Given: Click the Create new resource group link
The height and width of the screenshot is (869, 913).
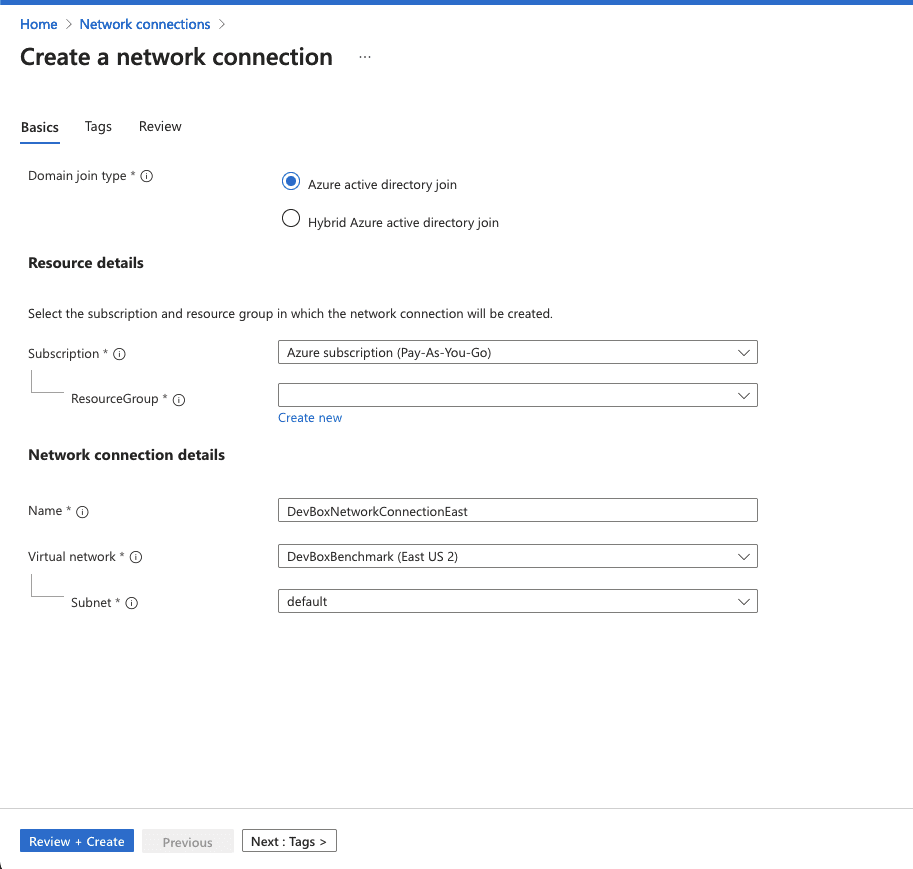Looking at the screenshot, I should coord(310,418).
